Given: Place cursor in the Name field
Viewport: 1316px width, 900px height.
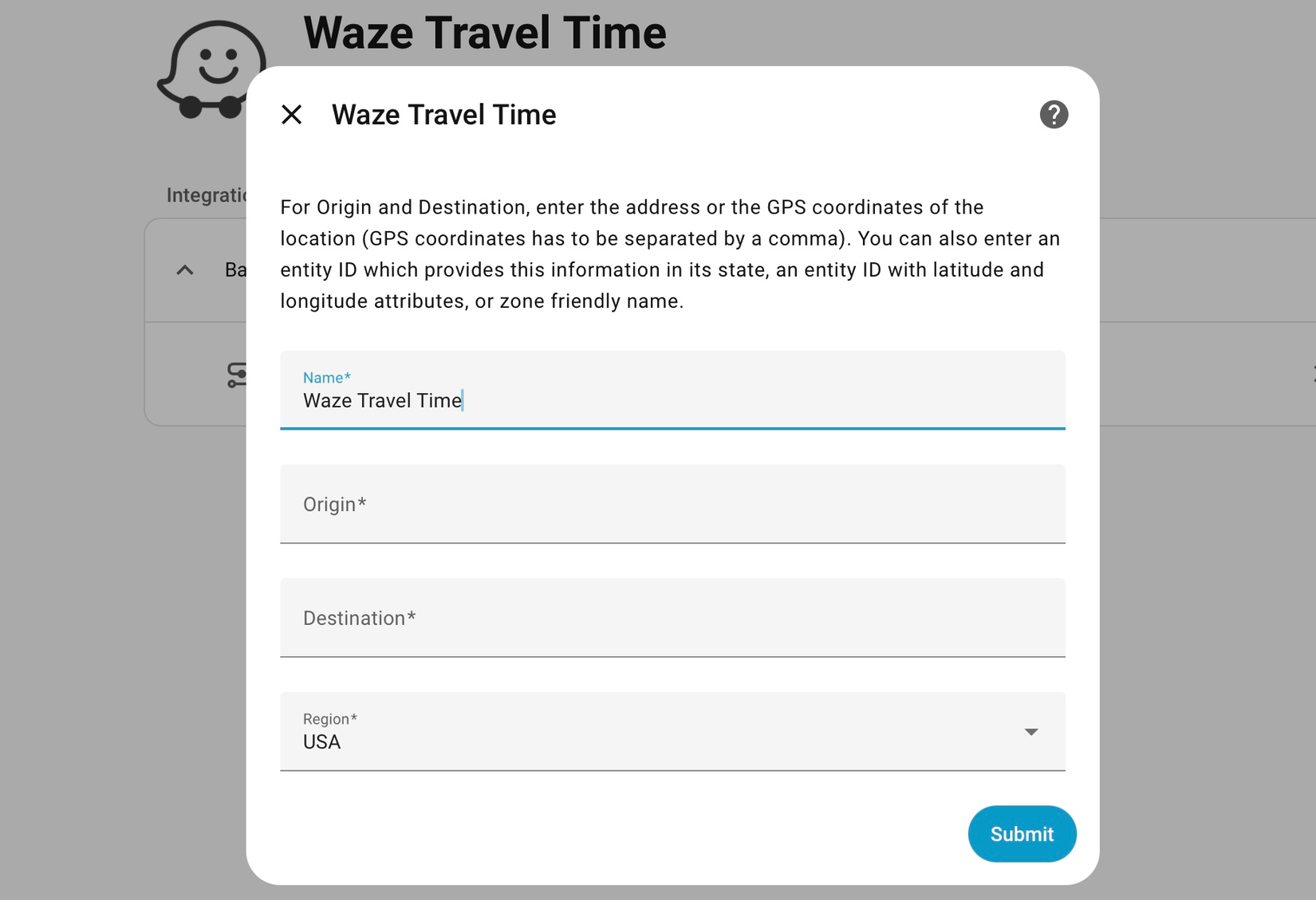Looking at the screenshot, I should [558, 401].
